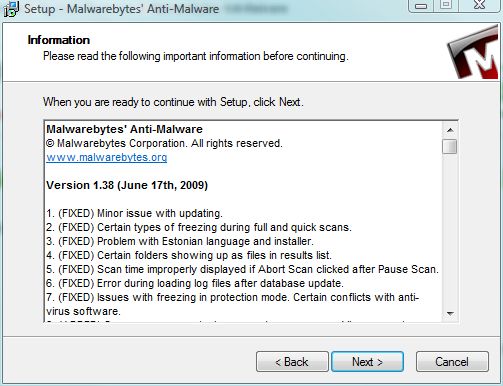Click the Version 1.38 heading text
The image size is (503, 386).
click(127, 185)
